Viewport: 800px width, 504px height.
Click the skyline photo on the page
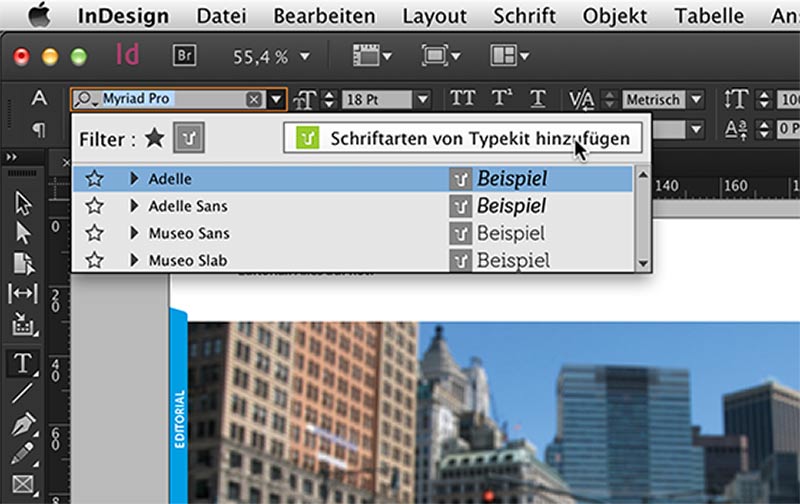493,412
